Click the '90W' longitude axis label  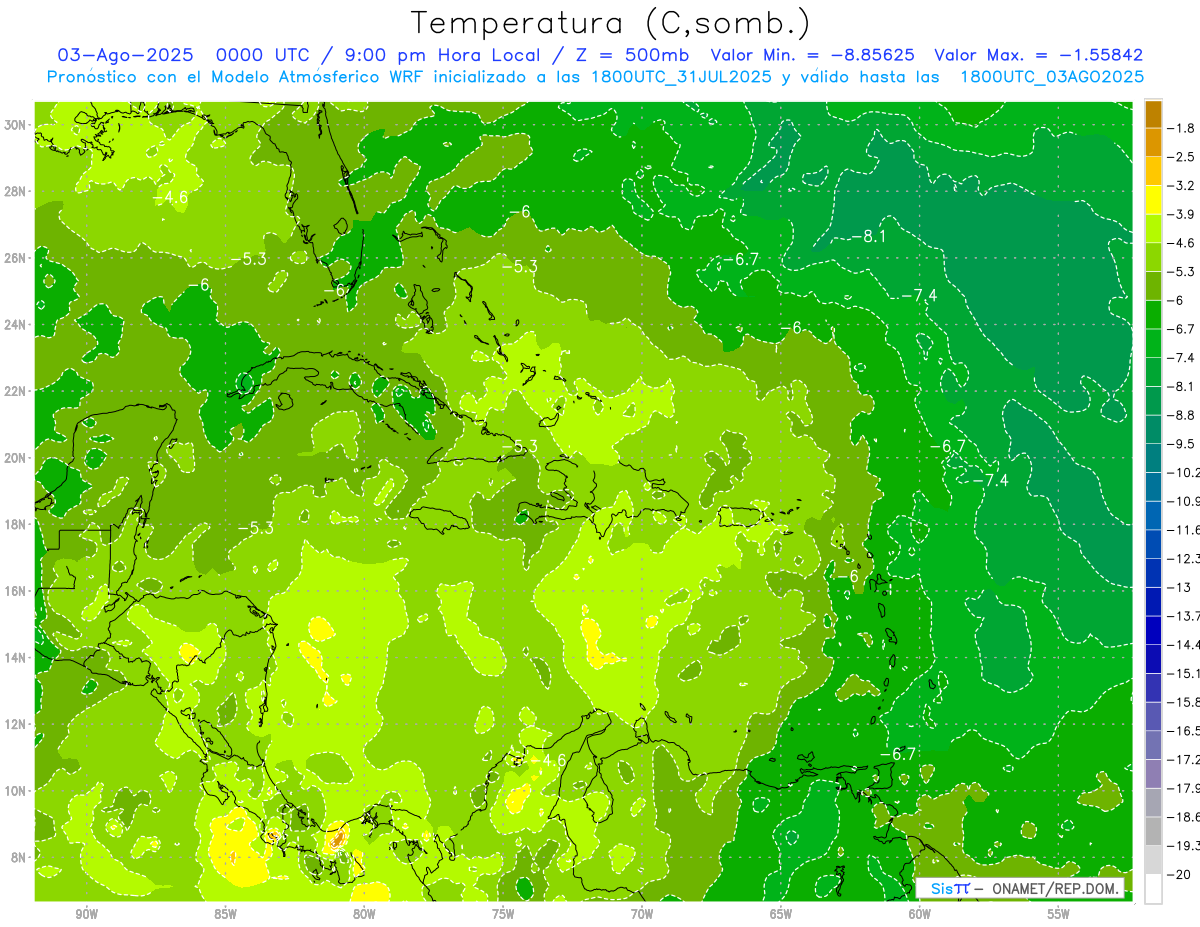pos(87,914)
